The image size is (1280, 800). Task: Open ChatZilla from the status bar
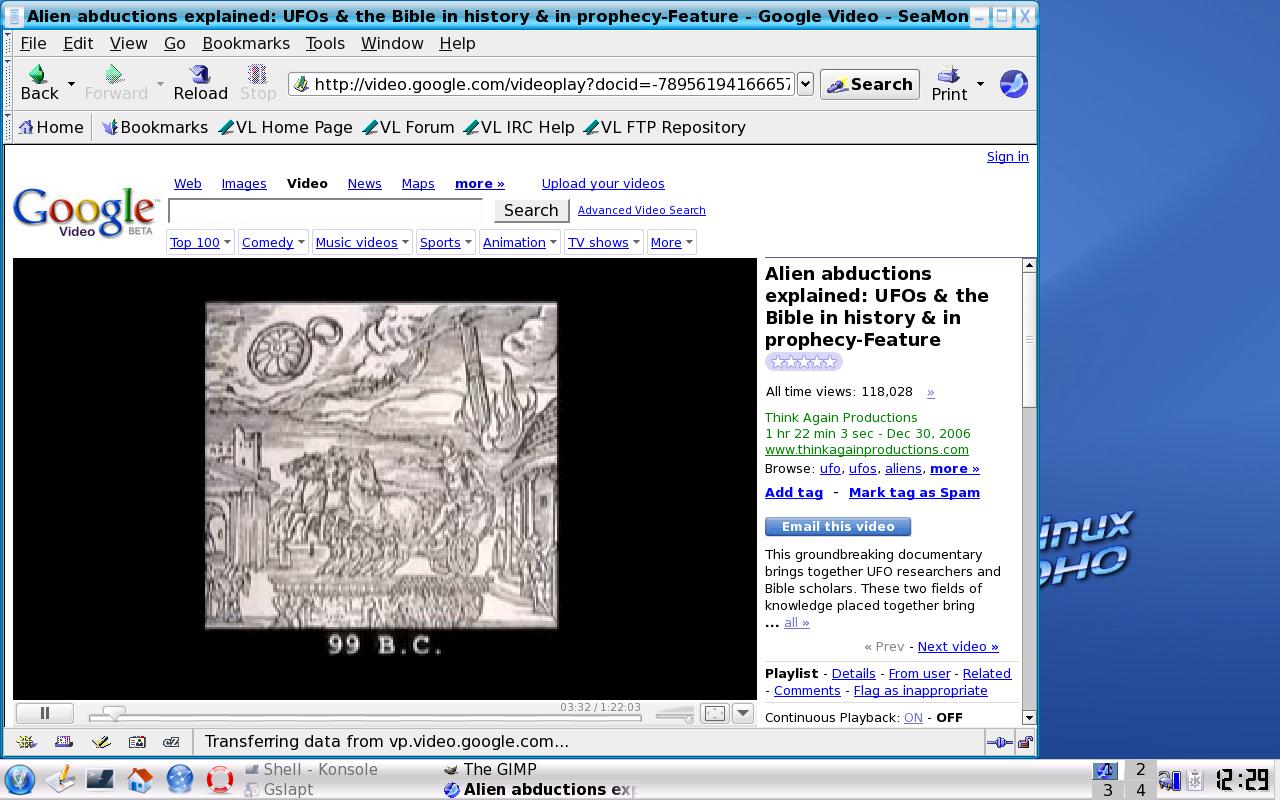(x=172, y=742)
